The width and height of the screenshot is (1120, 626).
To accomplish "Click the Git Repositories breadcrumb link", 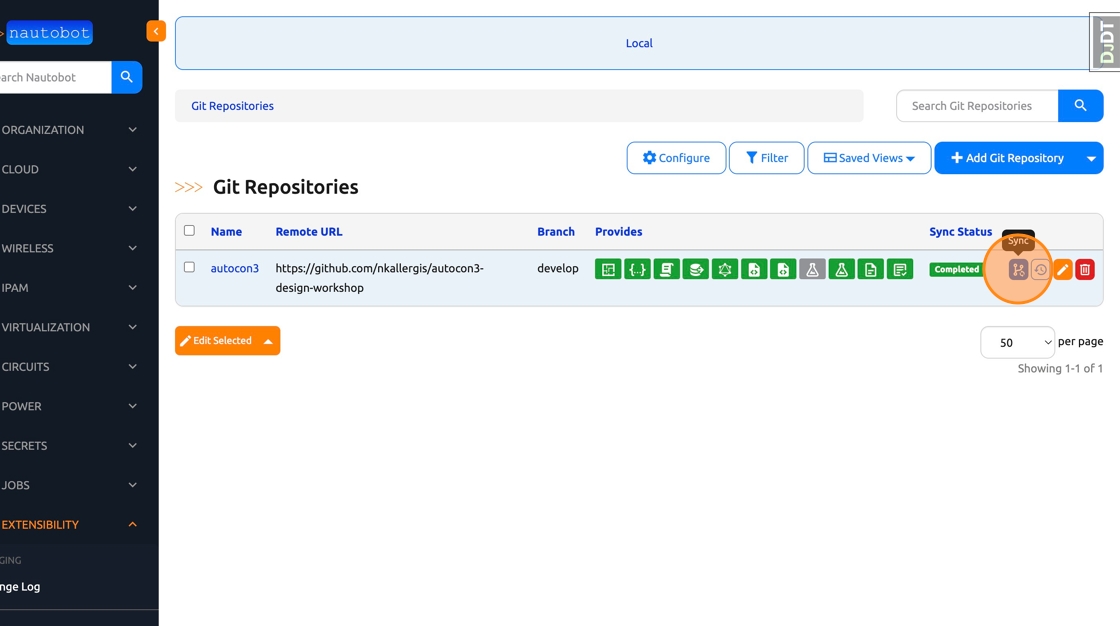I will click(232, 106).
